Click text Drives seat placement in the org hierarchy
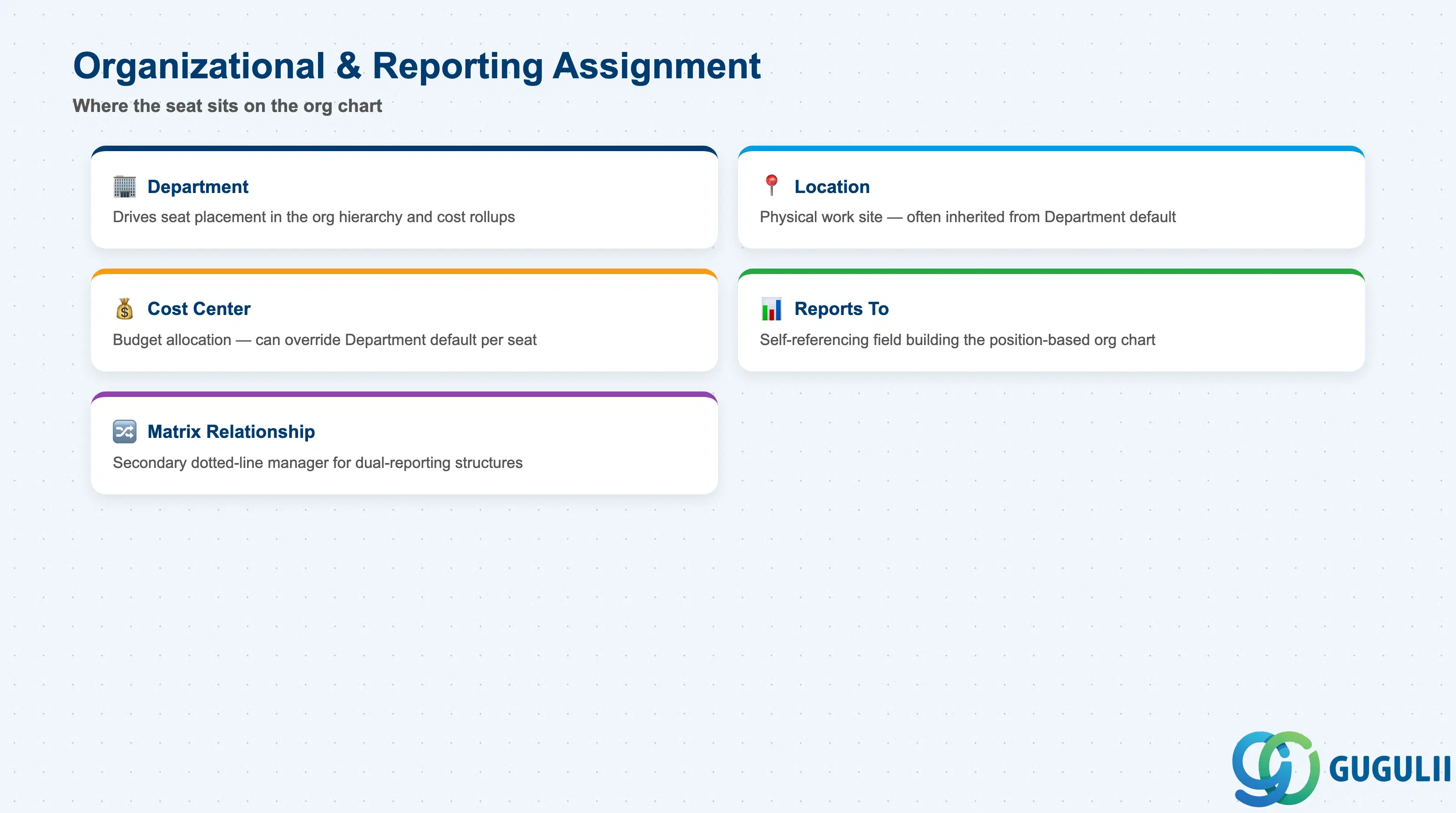The image size is (1456, 813). (x=313, y=217)
